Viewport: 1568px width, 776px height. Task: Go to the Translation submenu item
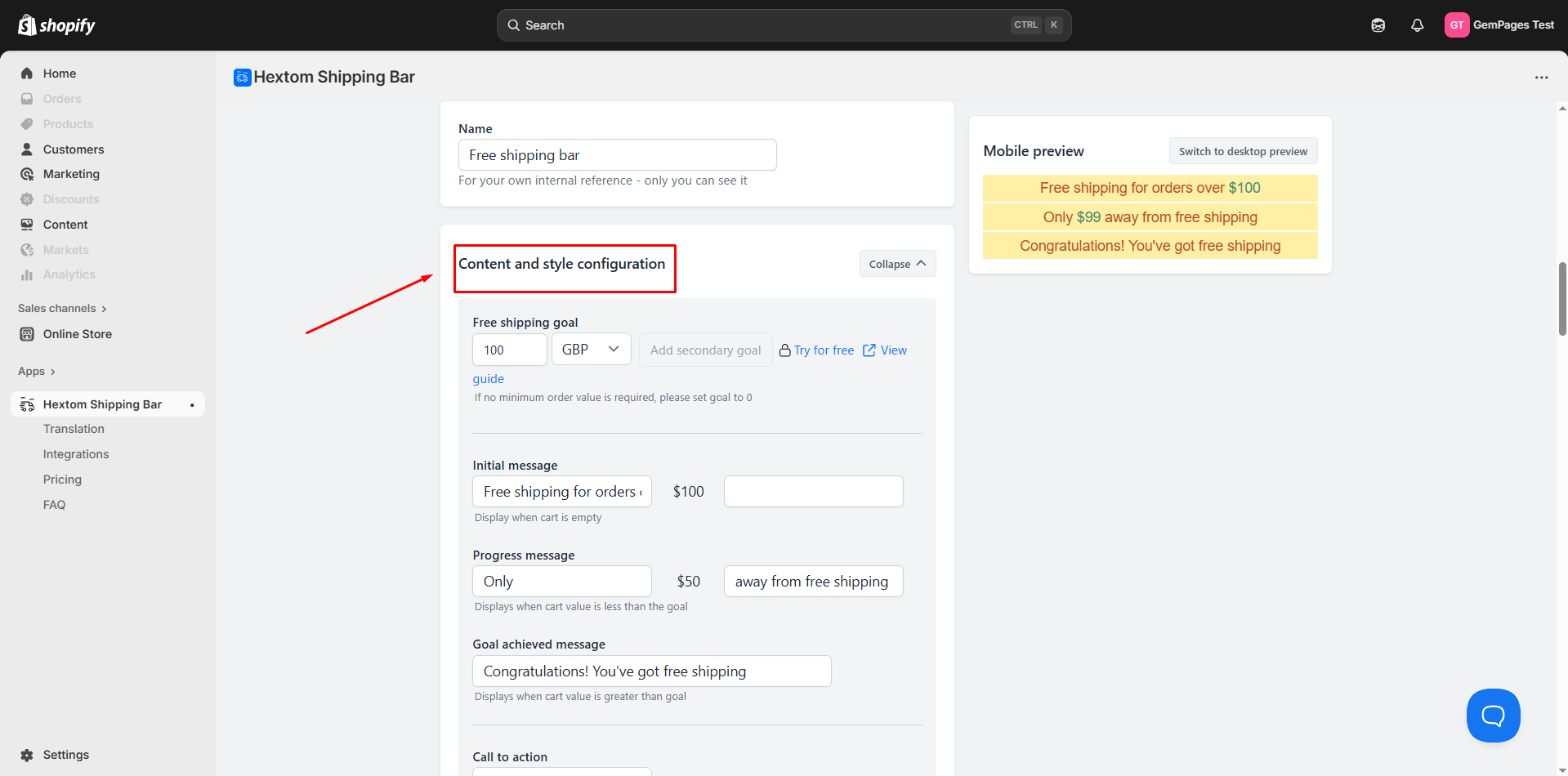tap(74, 429)
